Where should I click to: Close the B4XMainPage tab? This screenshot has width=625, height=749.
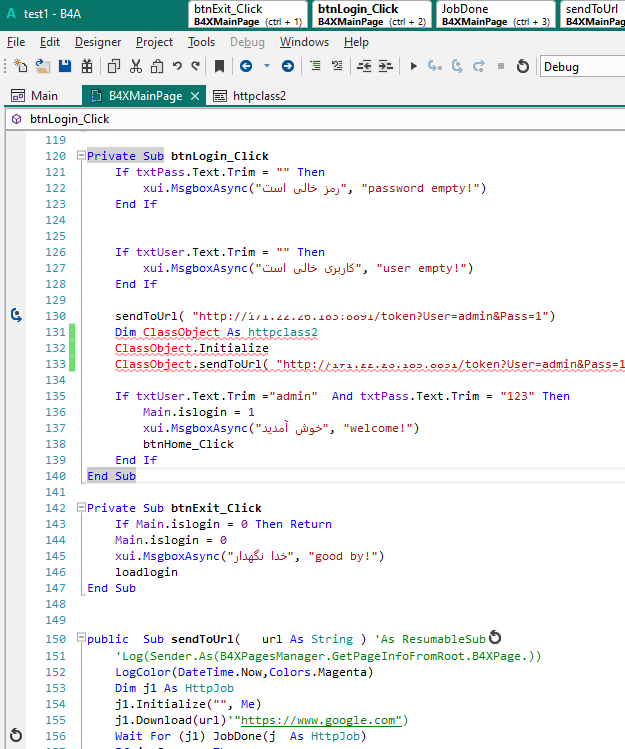pyautogui.click(x=193, y=96)
